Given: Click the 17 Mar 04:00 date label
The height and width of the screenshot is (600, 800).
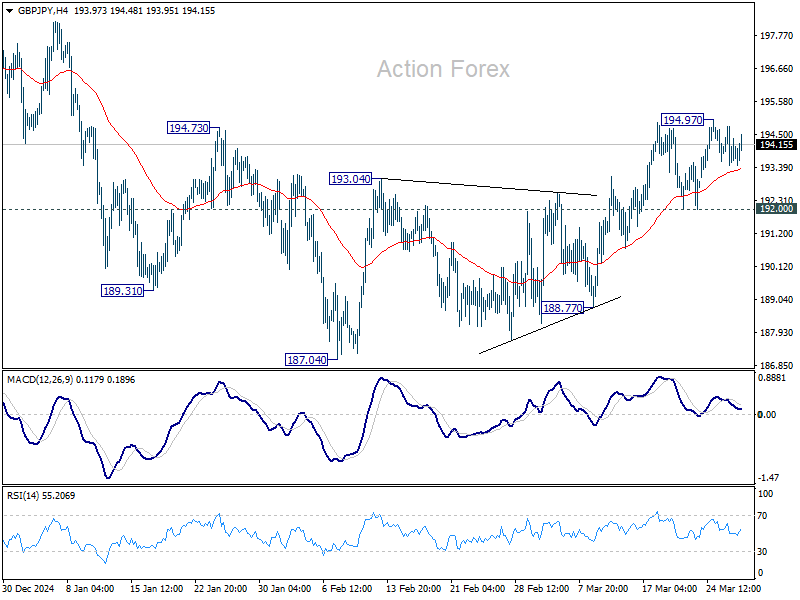Looking at the screenshot, I should point(669,588).
